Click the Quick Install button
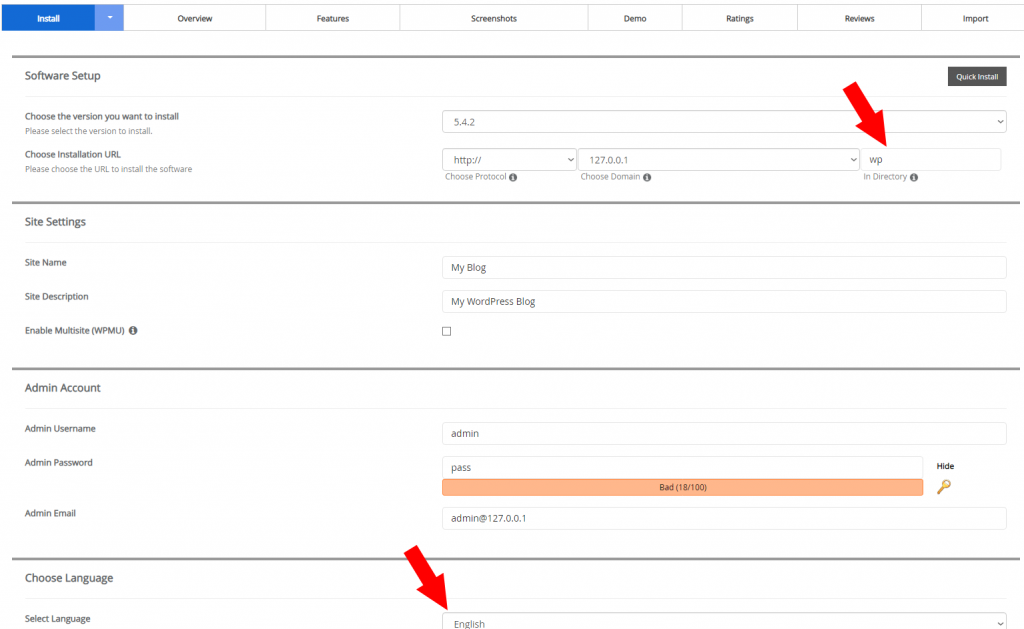The image size is (1024, 629). point(977,76)
